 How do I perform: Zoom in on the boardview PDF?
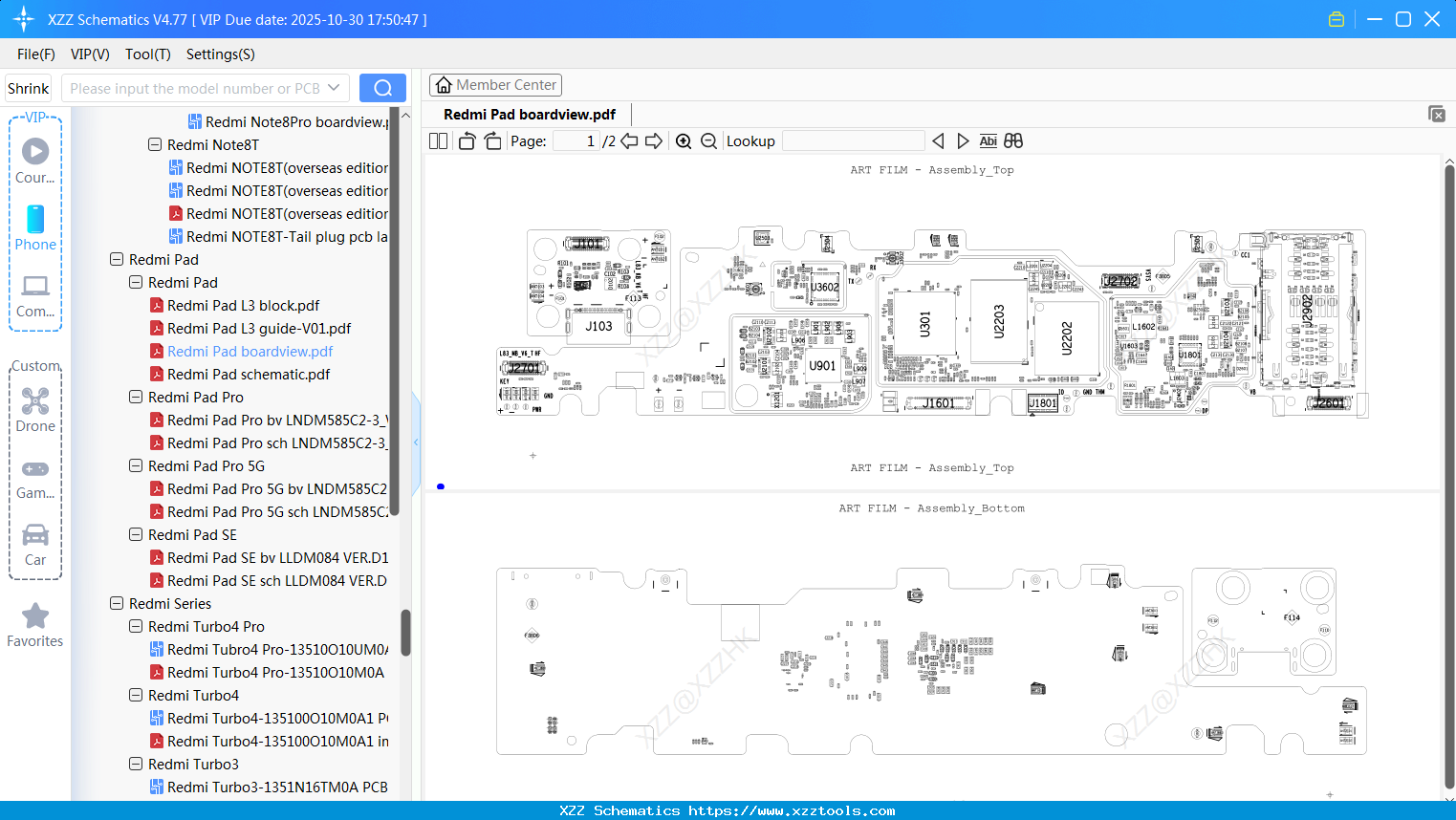pyautogui.click(x=684, y=140)
